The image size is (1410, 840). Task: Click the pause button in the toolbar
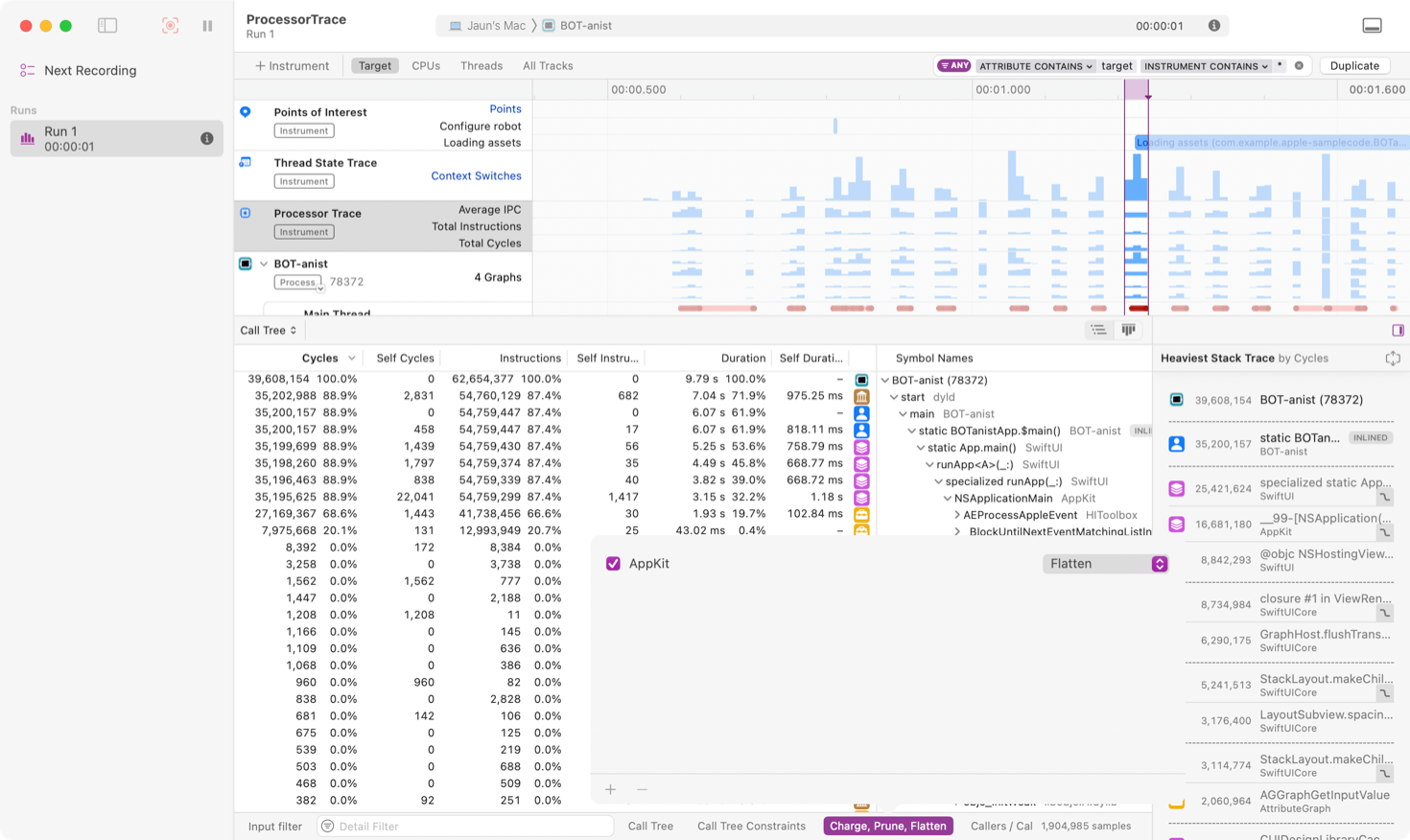coord(207,26)
